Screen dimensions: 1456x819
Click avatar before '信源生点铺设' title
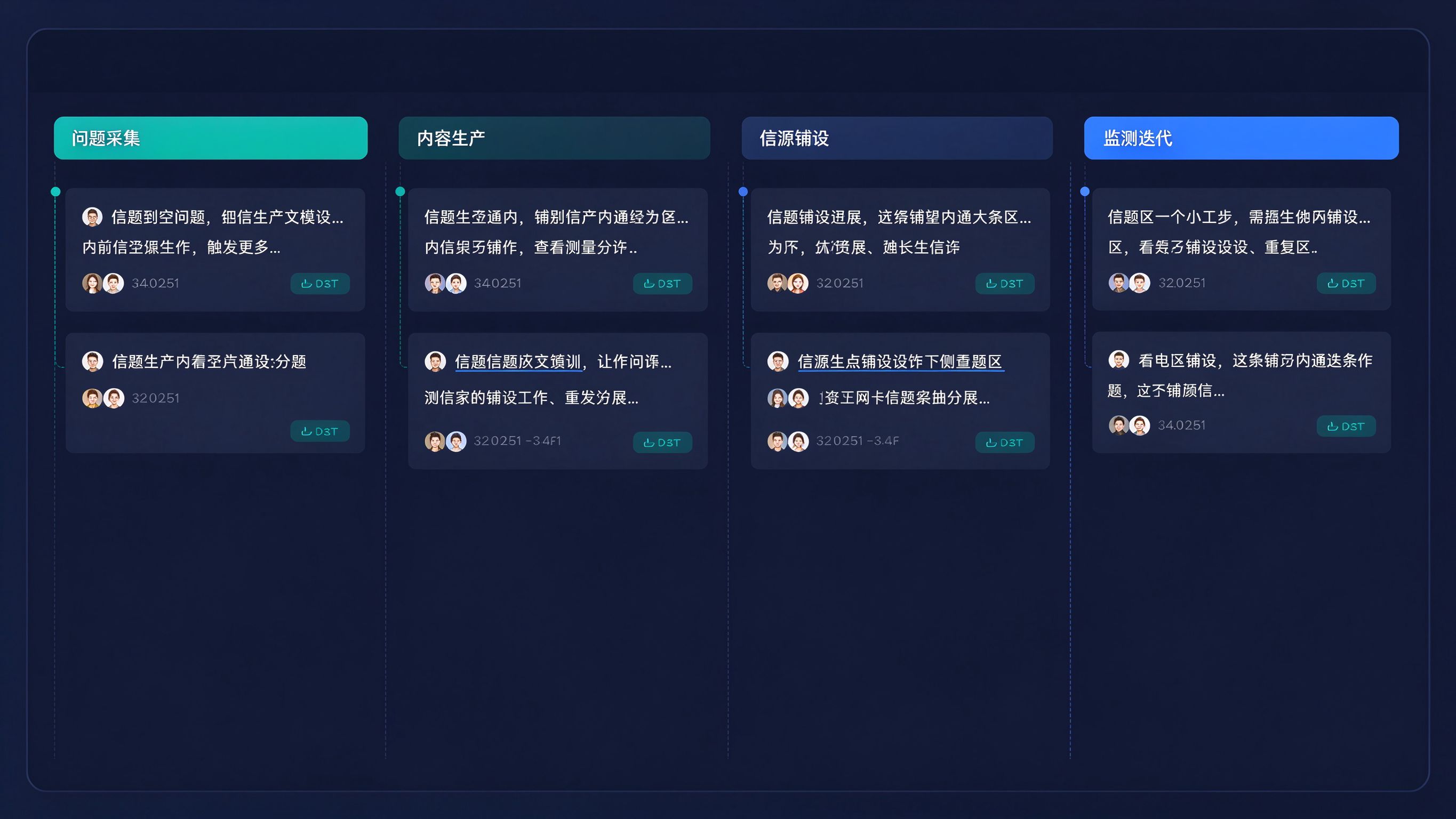coord(778,361)
